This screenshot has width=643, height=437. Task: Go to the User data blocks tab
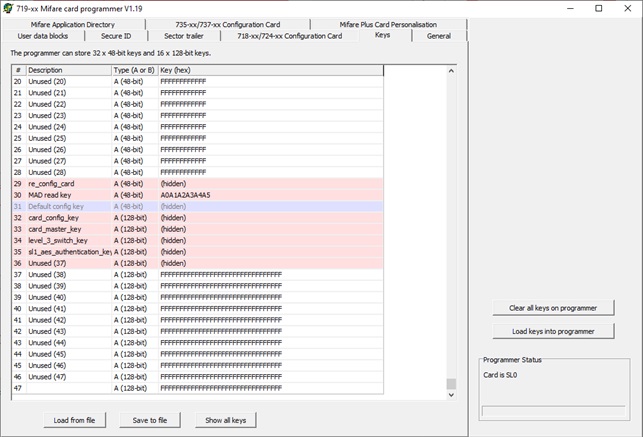[43, 36]
